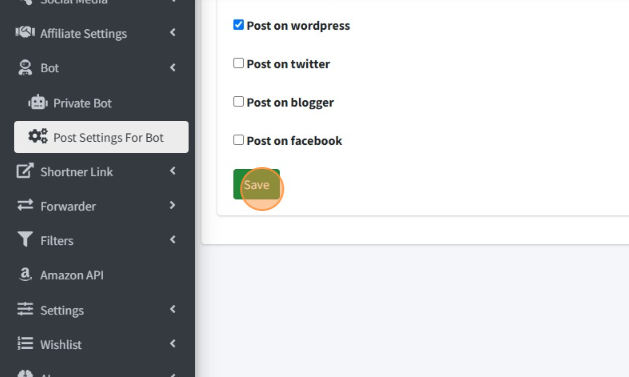Expand the Filters submenu chevron
Screen dimensions: 629x377
click(x=173, y=240)
